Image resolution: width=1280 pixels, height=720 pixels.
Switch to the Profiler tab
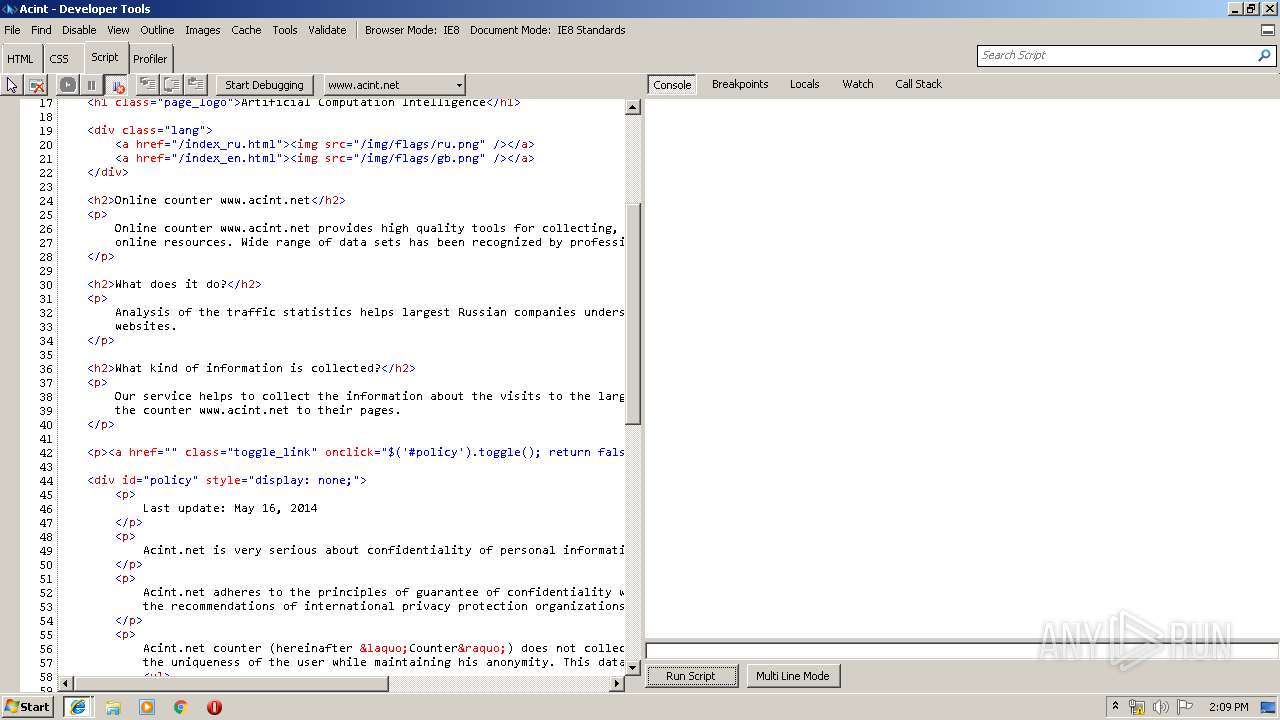click(150, 59)
